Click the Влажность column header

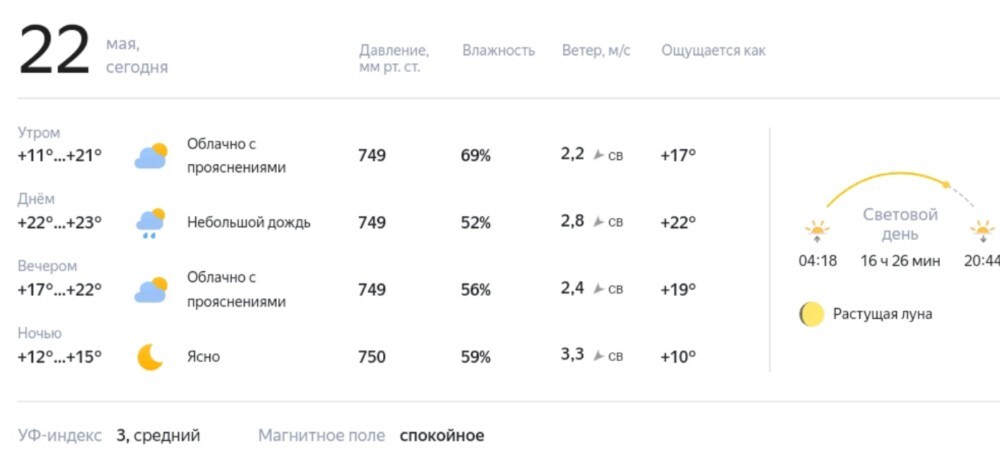pos(499,50)
